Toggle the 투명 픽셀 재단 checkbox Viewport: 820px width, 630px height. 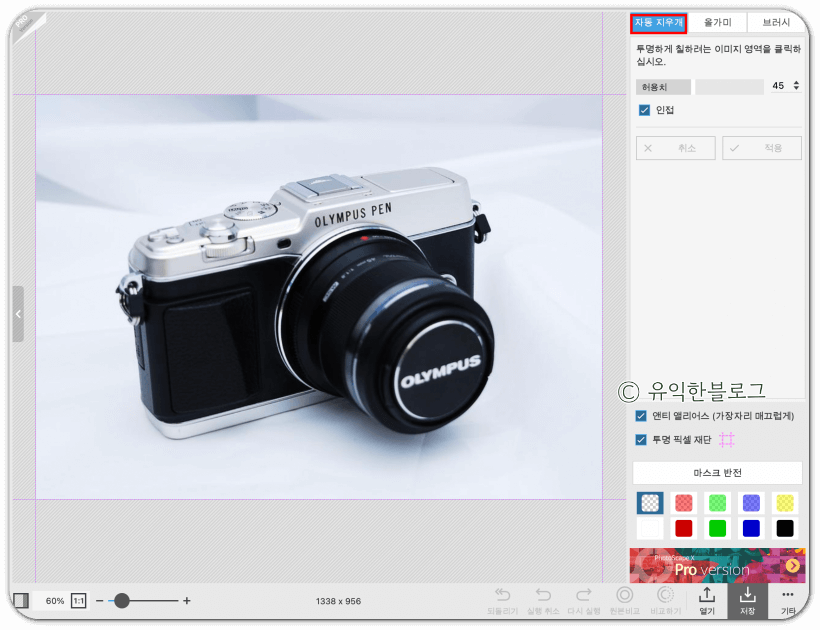tap(641, 440)
